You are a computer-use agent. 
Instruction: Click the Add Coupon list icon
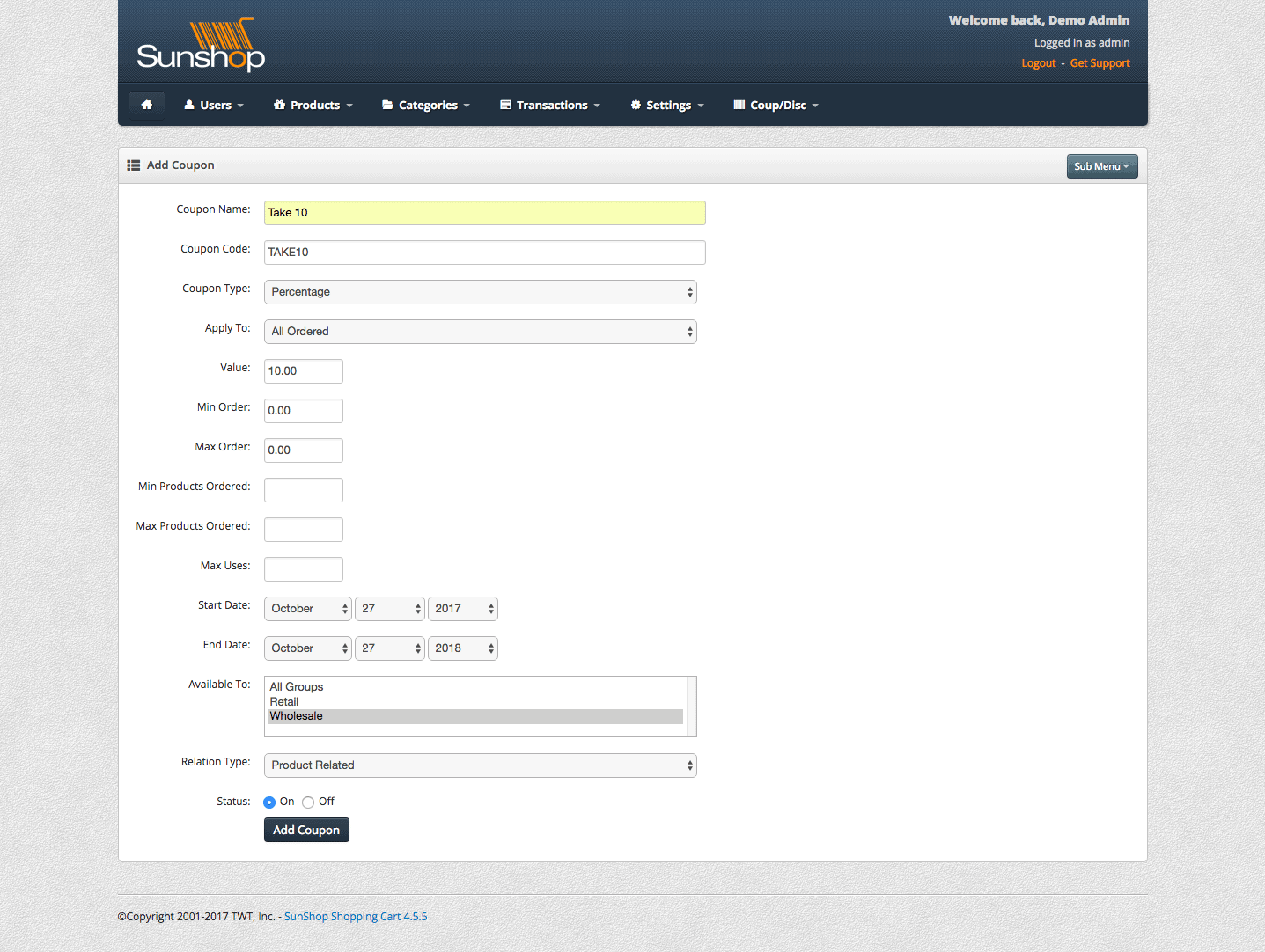134,165
